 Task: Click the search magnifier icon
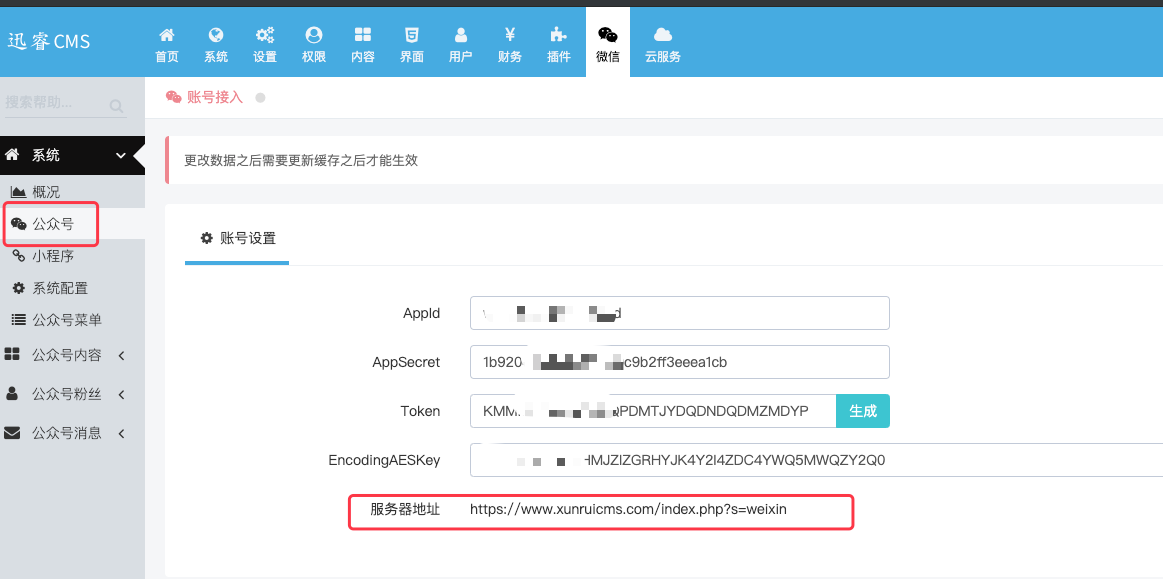coord(116,106)
